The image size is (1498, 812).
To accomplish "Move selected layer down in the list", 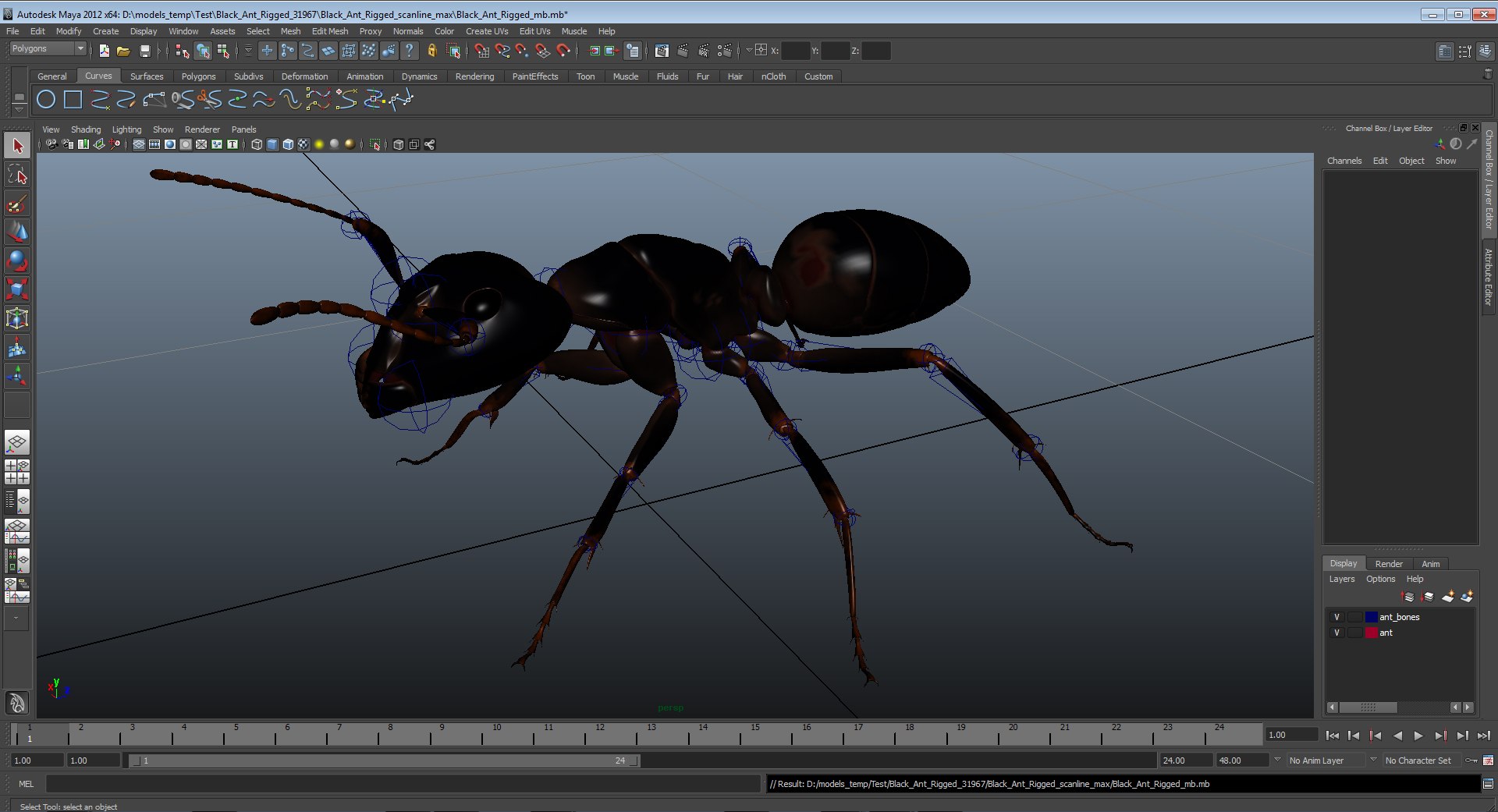I will pyautogui.click(x=1427, y=597).
